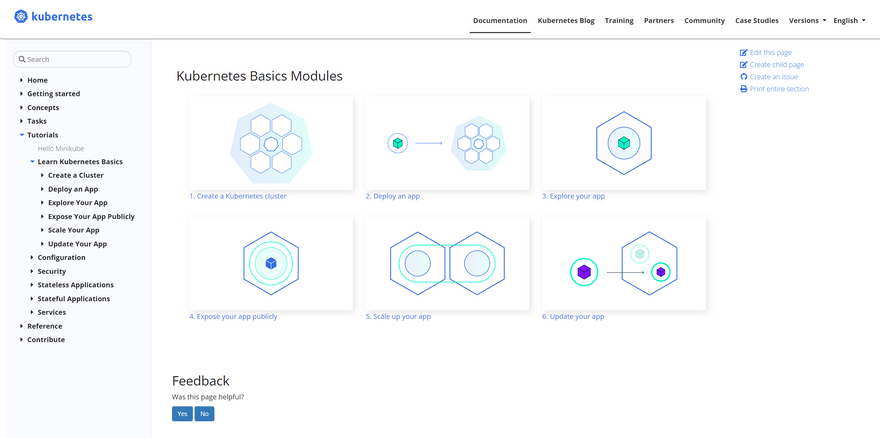The height and width of the screenshot is (438, 880).
Task: Click into the sidebar Search field
Action: [x=72, y=59]
